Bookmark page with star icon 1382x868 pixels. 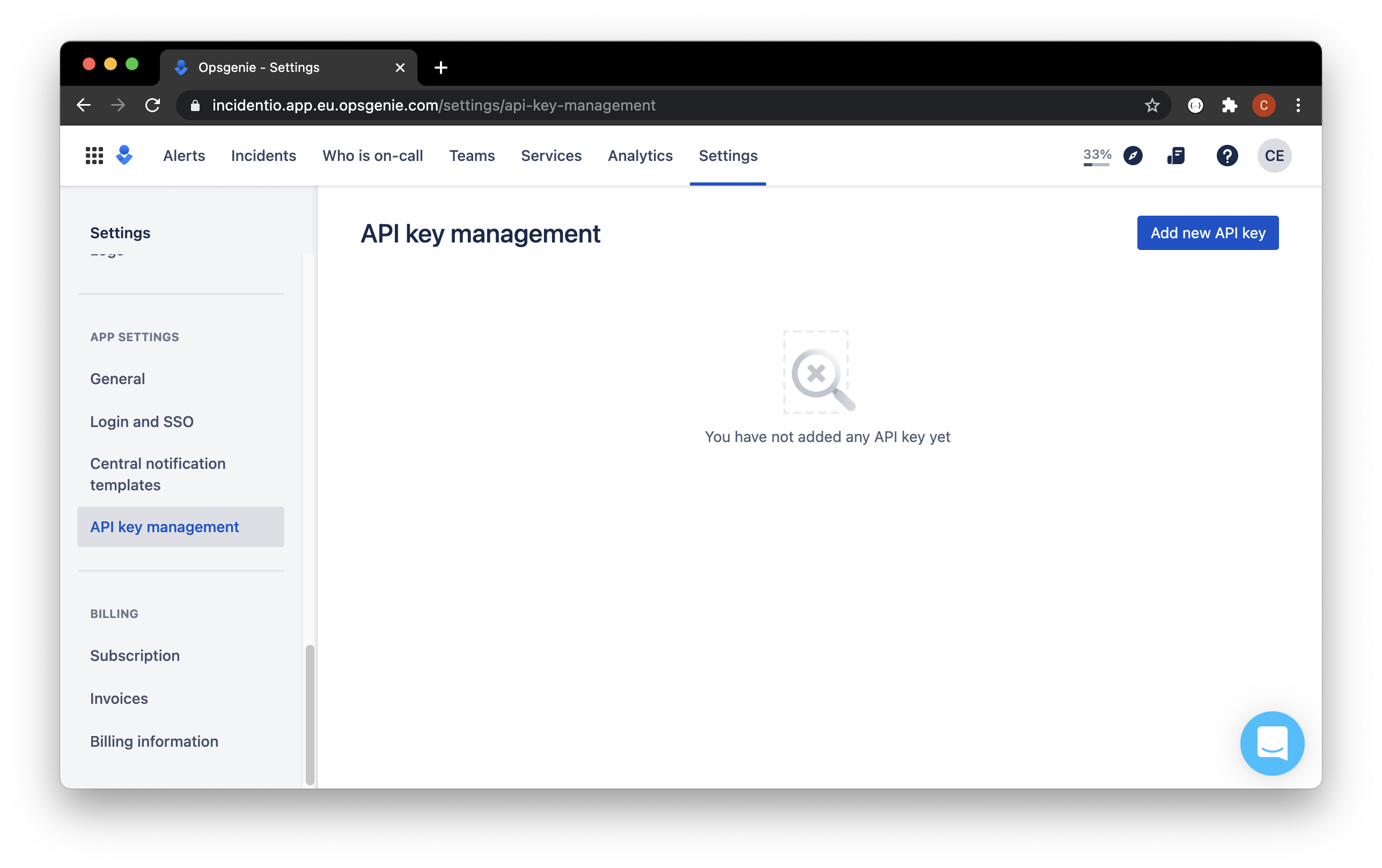click(1152, 106)
